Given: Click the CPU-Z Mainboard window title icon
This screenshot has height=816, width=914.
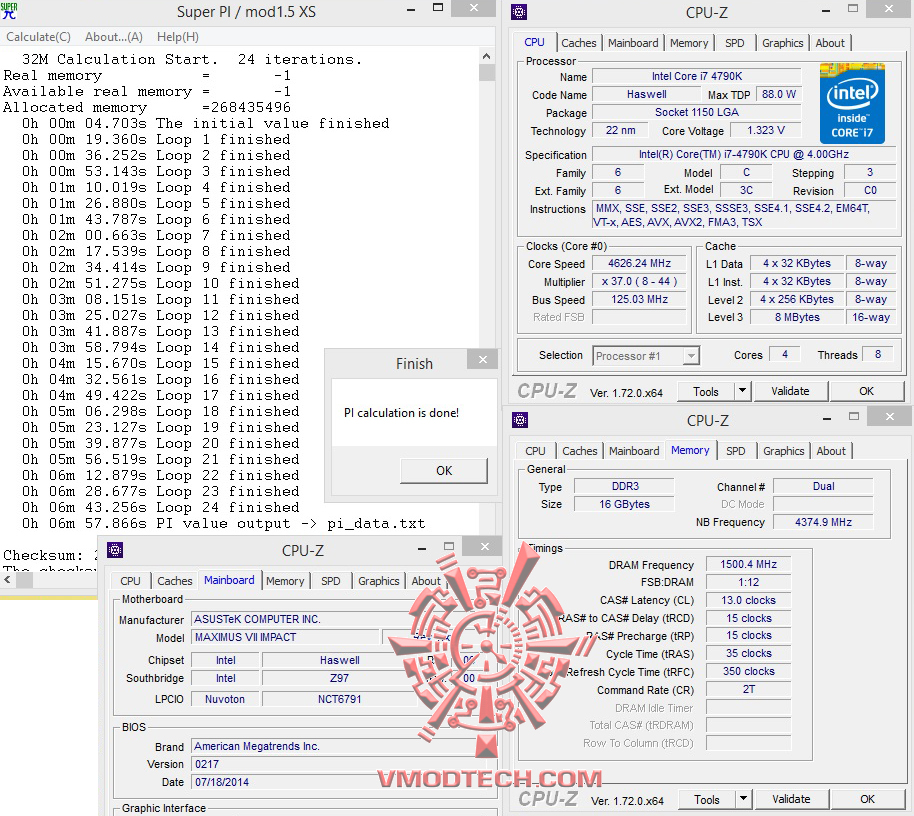Looking at the screenshot, I should (x=115, y=550).
